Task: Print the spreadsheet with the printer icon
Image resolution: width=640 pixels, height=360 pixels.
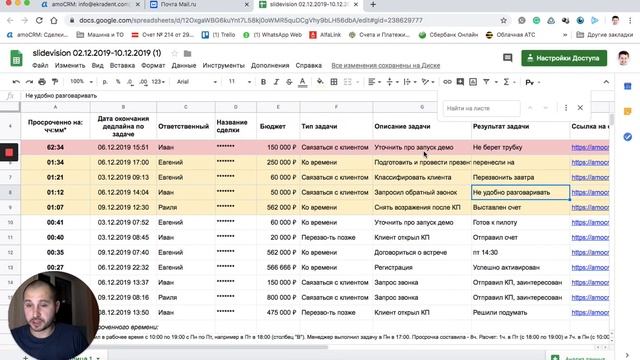Action: pyautogui.click(x=42, y=82)
